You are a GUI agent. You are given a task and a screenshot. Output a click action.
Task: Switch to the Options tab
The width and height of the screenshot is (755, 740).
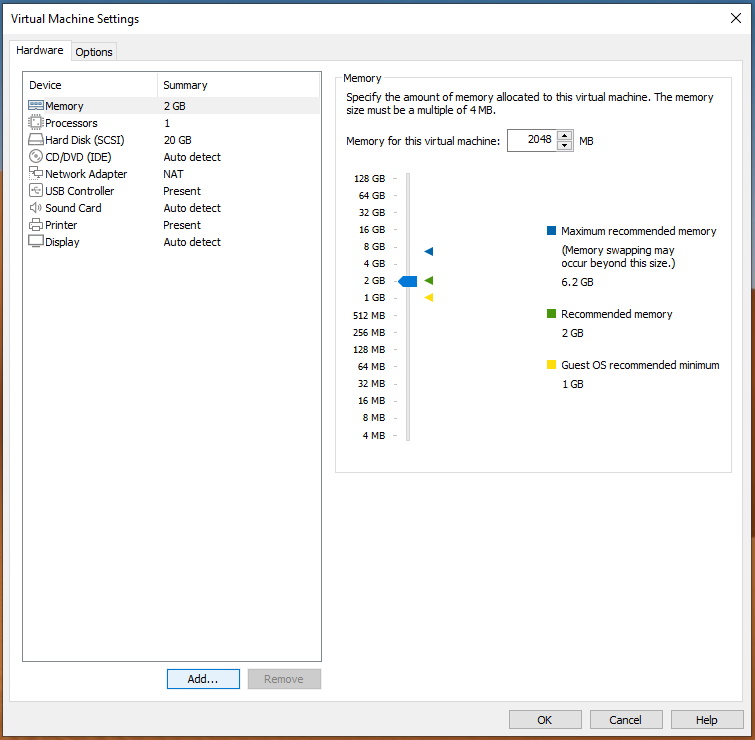click(x=94, y=52)
